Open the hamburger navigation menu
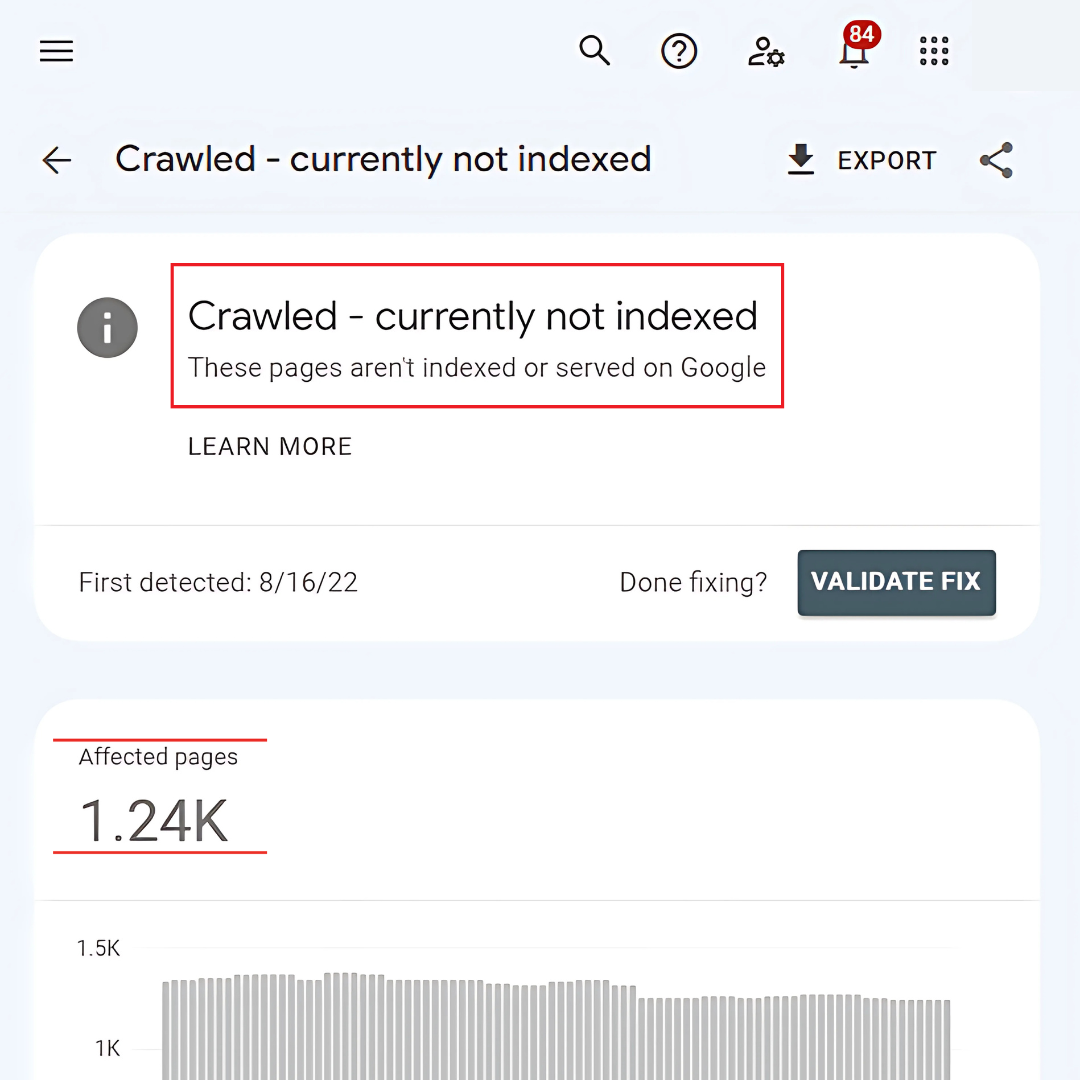The width and height of the screenshot is (1080, 1080). [x=57, y=51]
